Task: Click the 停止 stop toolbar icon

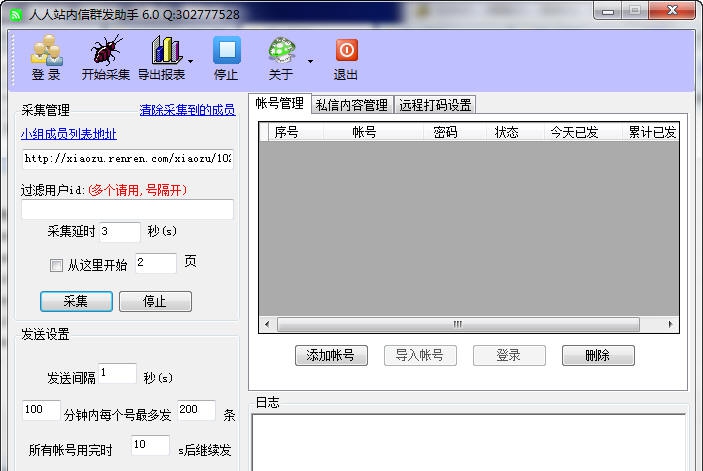Action: tap(226, 57)
